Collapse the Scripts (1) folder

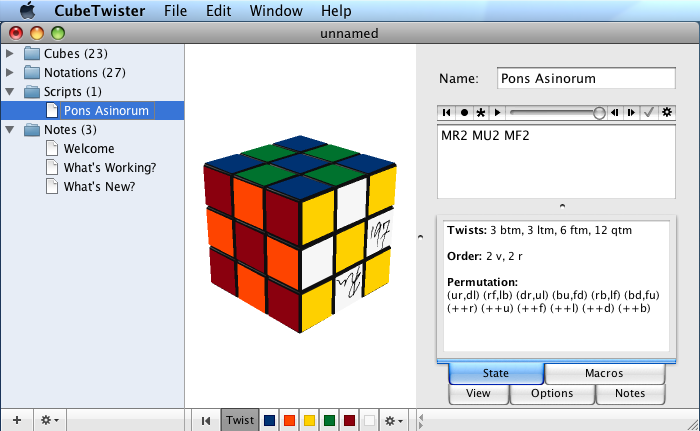pyautogui.click(x=9, y=92)
